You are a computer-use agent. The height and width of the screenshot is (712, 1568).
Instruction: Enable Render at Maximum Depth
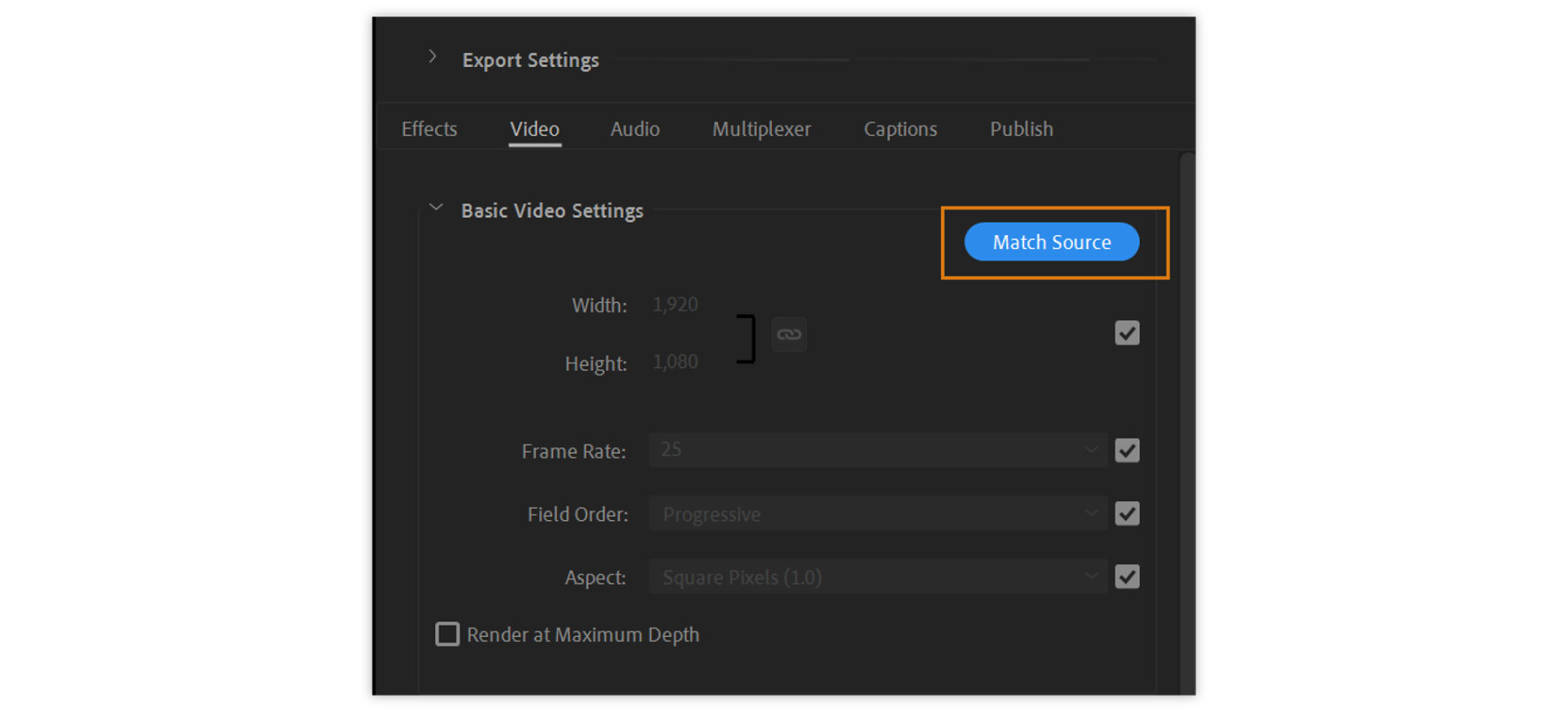point(448,634)
